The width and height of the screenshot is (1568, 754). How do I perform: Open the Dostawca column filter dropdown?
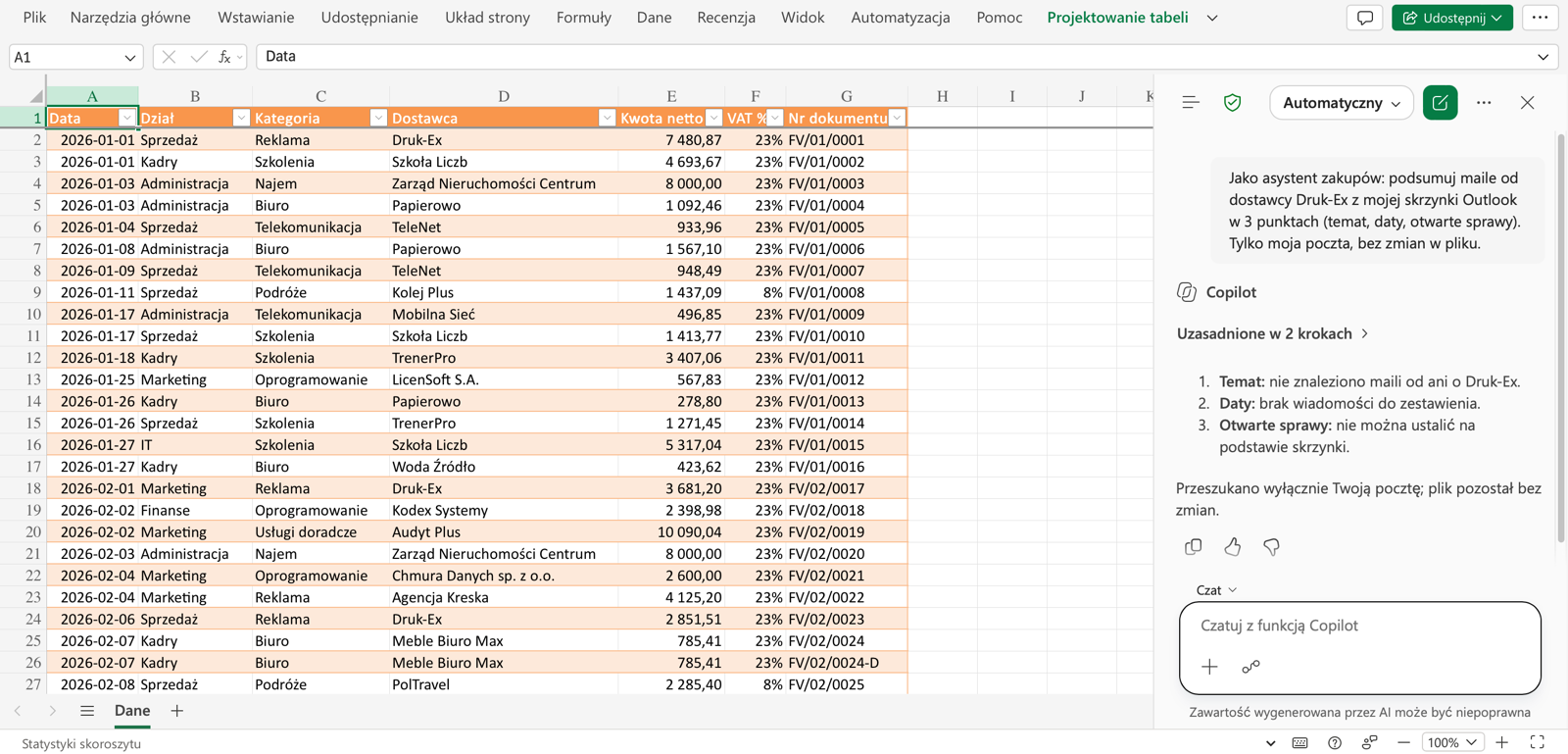click(607, 118)
